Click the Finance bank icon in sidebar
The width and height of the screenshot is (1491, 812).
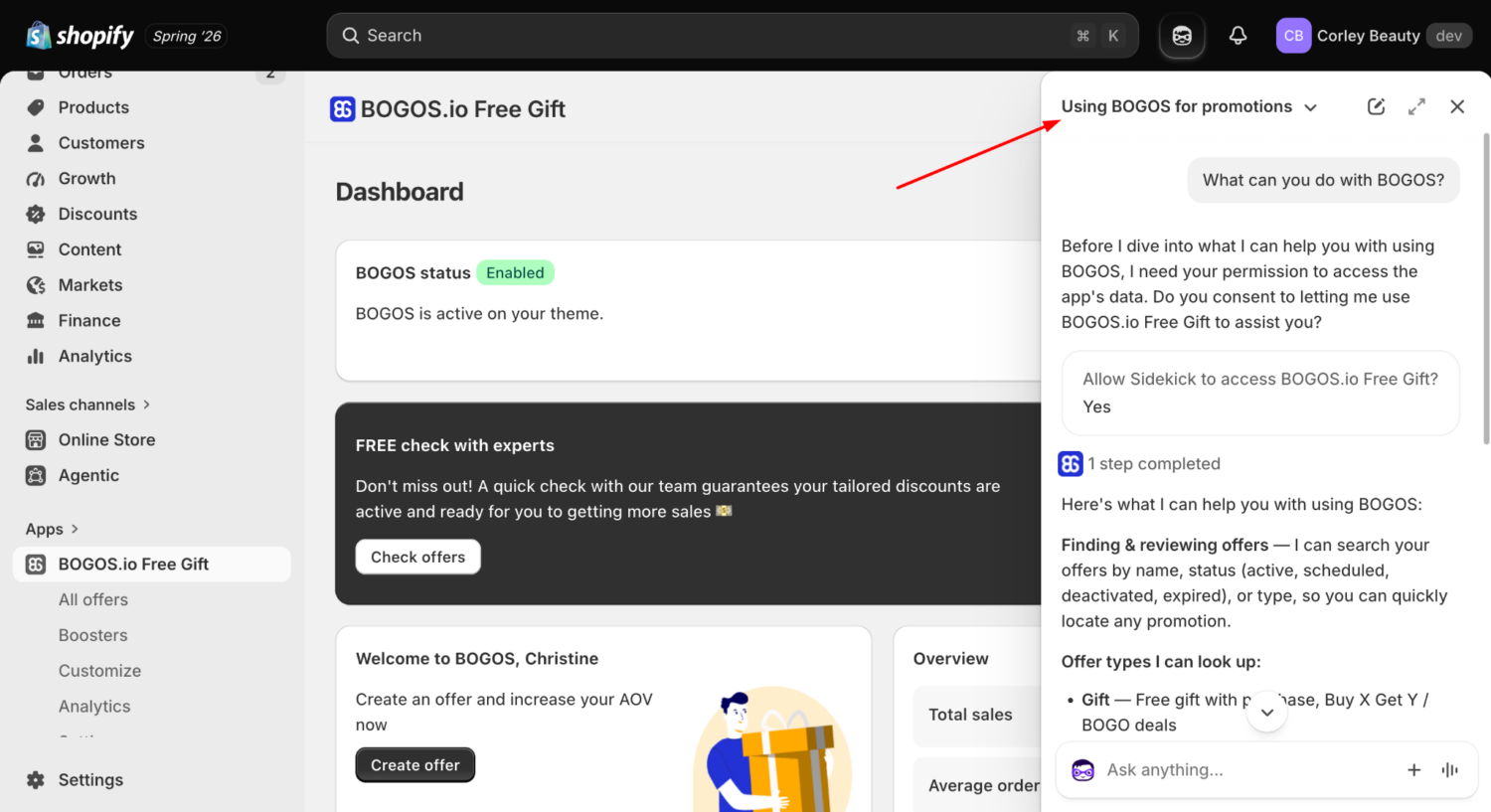36,320
